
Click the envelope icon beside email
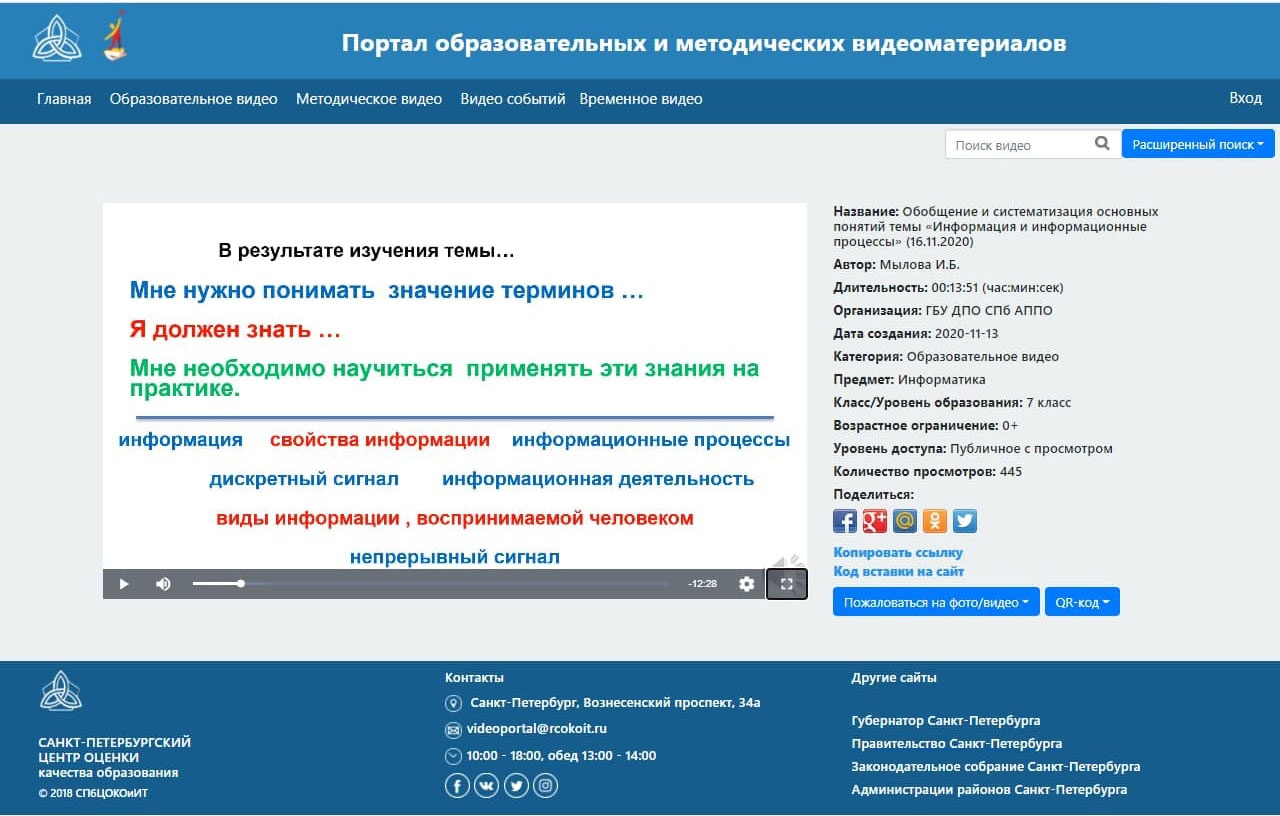(453, 730)
